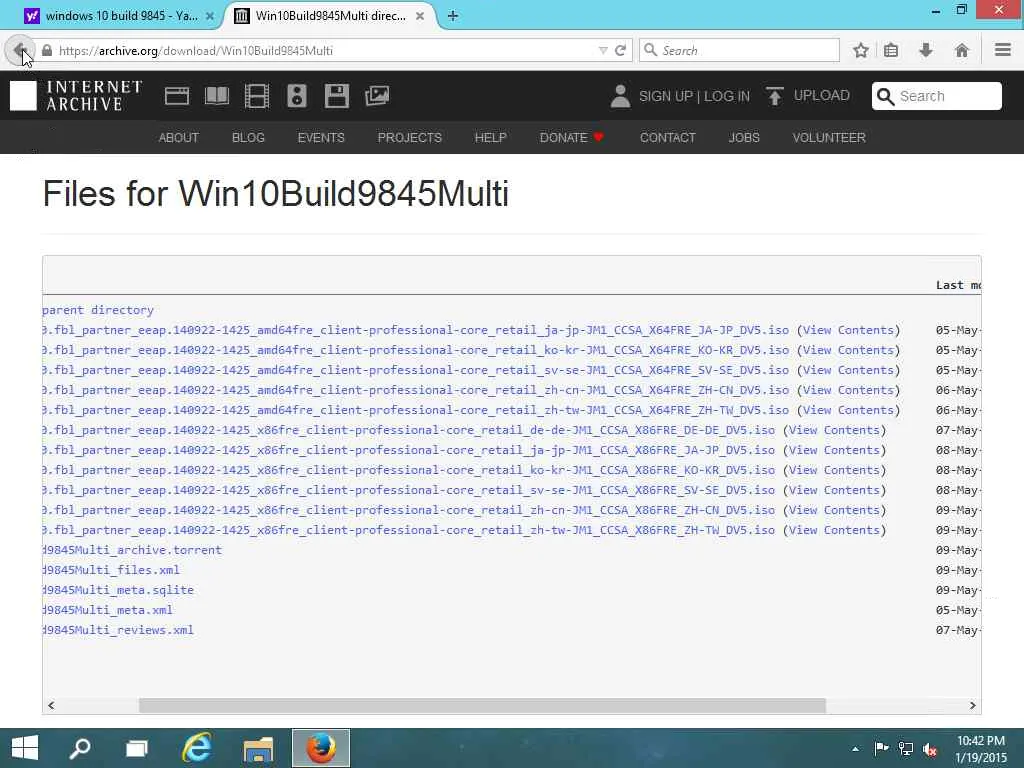Close the Win10Build9845Multi tab

420,16
